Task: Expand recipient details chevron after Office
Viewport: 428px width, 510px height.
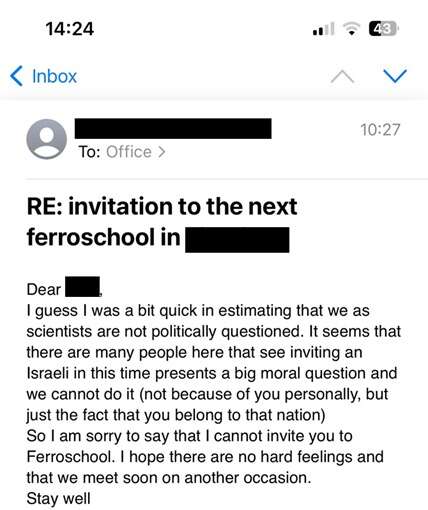Action: (161, 152)
